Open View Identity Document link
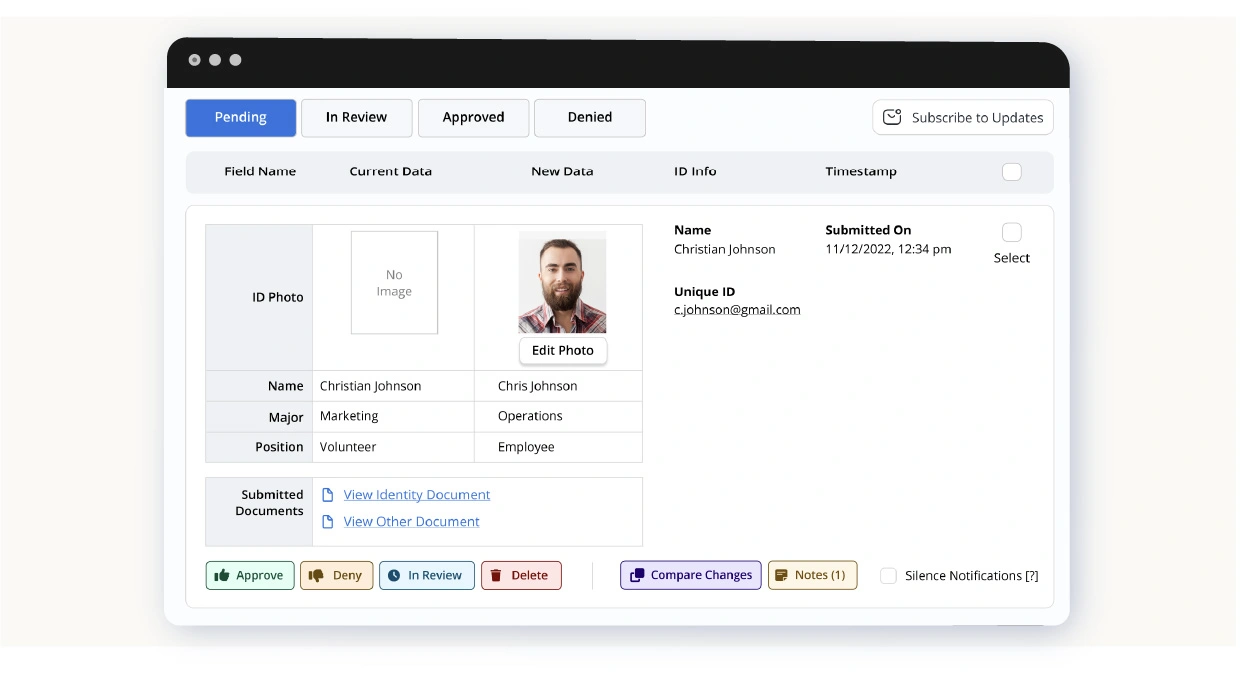This screenshot has width=1243, height=679. [417, 495]
